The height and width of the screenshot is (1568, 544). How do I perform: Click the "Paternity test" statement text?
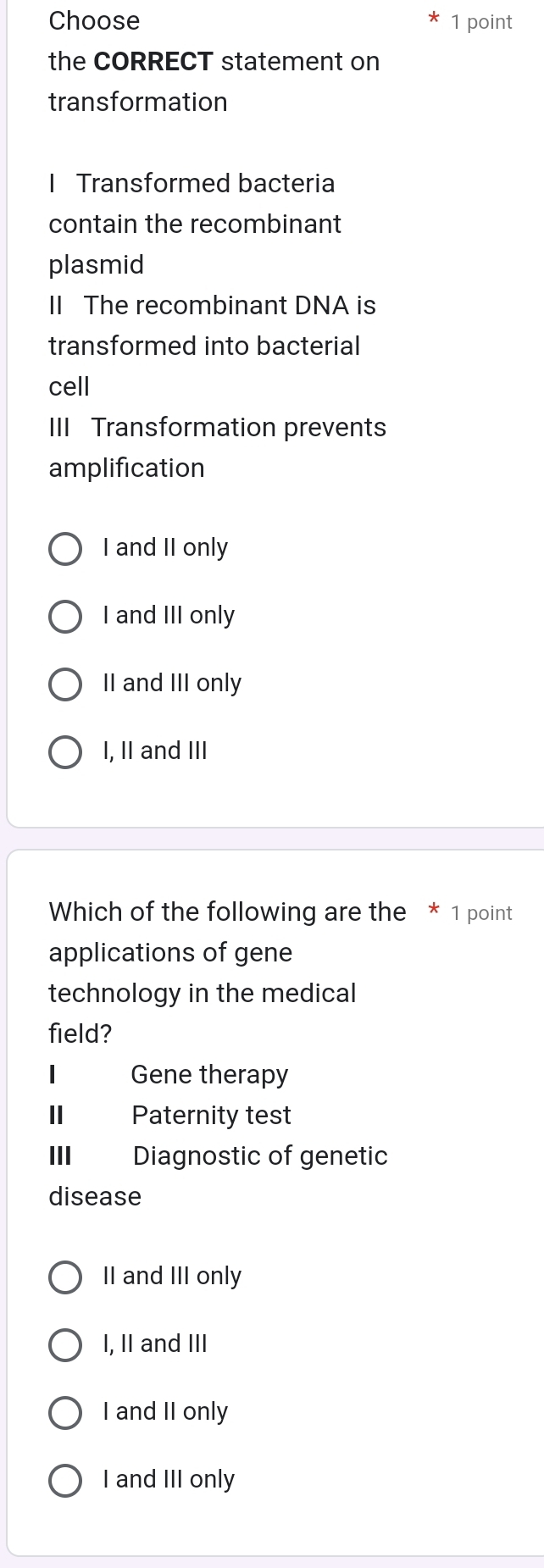211,1115
